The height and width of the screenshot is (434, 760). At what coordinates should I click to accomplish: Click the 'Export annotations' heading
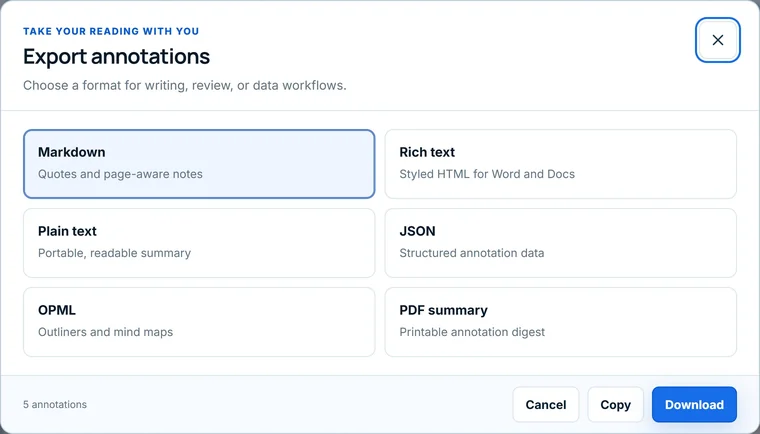click(116, 57)
